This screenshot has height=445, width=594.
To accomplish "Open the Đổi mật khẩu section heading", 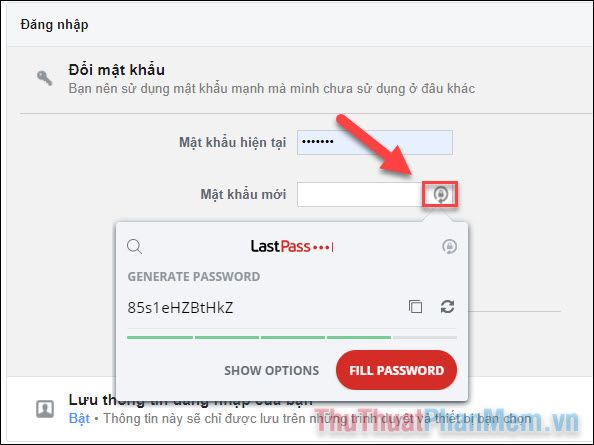I will [x=116, y=70].
